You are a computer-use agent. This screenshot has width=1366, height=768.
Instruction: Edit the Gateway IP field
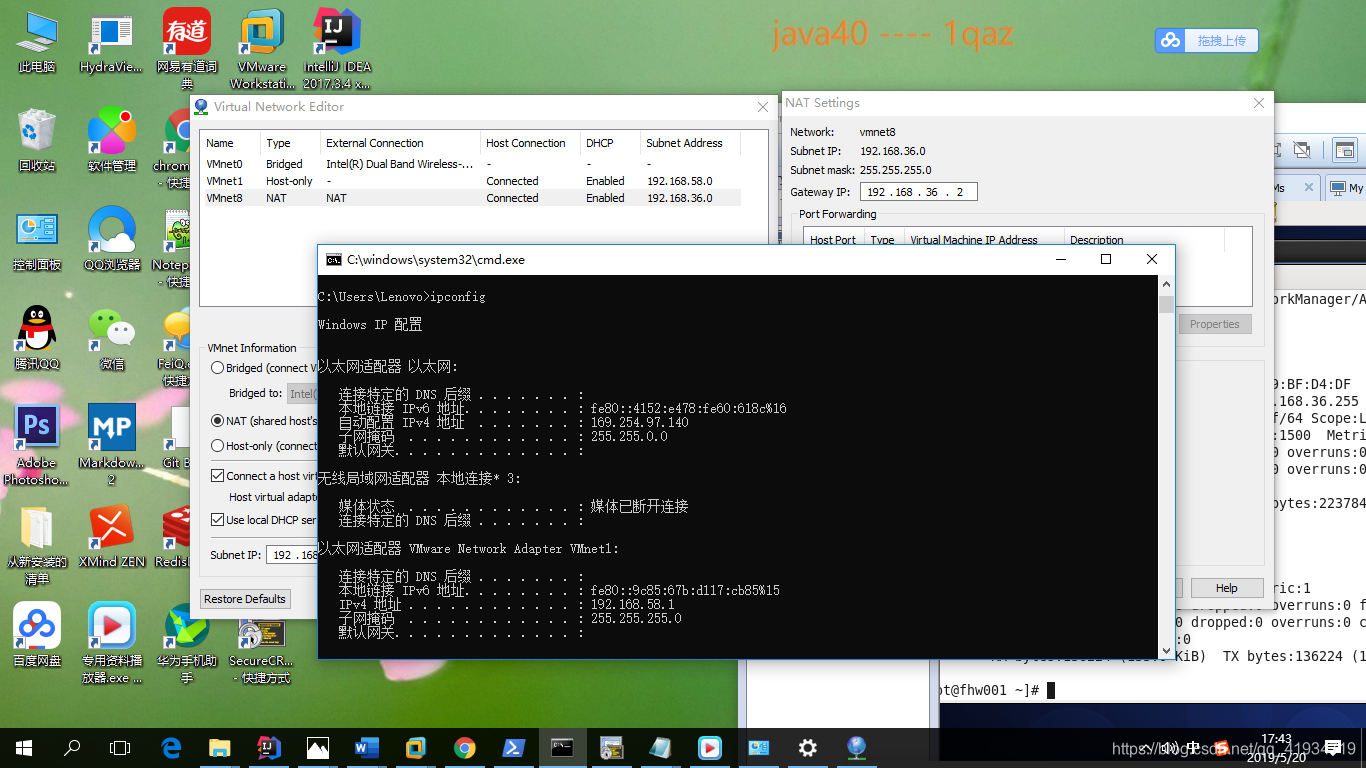tap(918, 192)
